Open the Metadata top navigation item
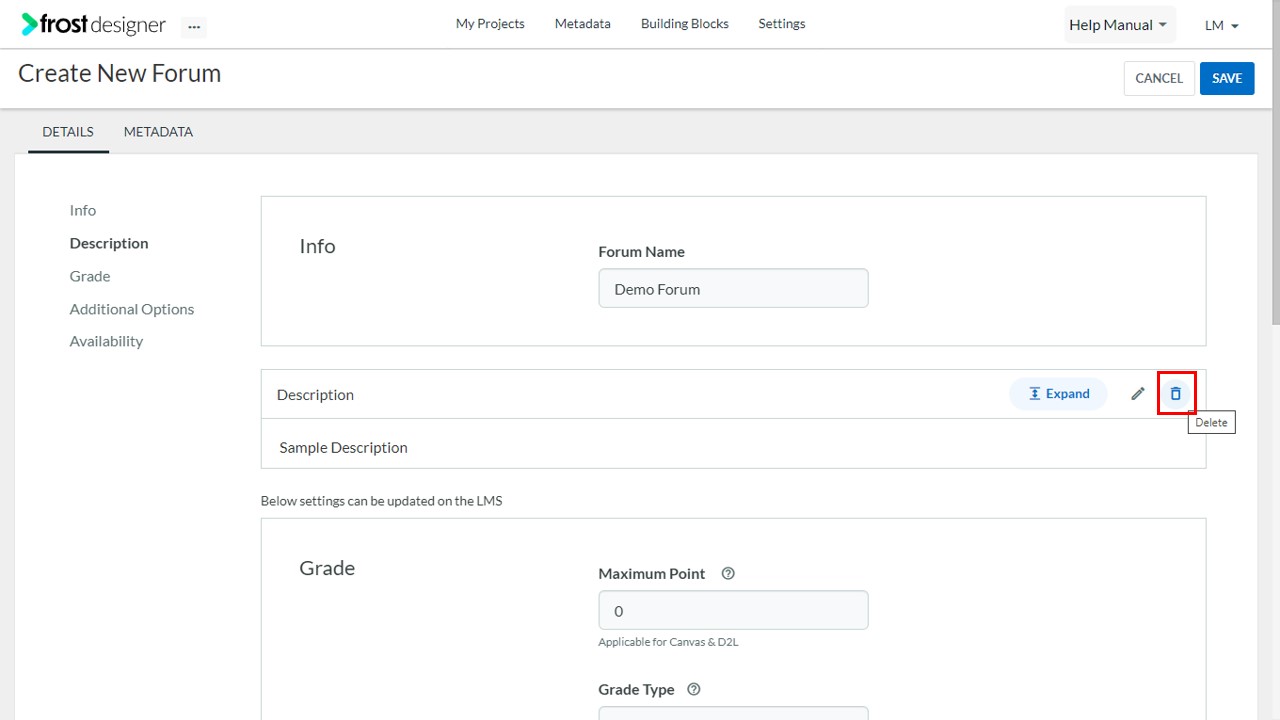The width and height of the screenshot is (1280, 720). pos(583,23)
